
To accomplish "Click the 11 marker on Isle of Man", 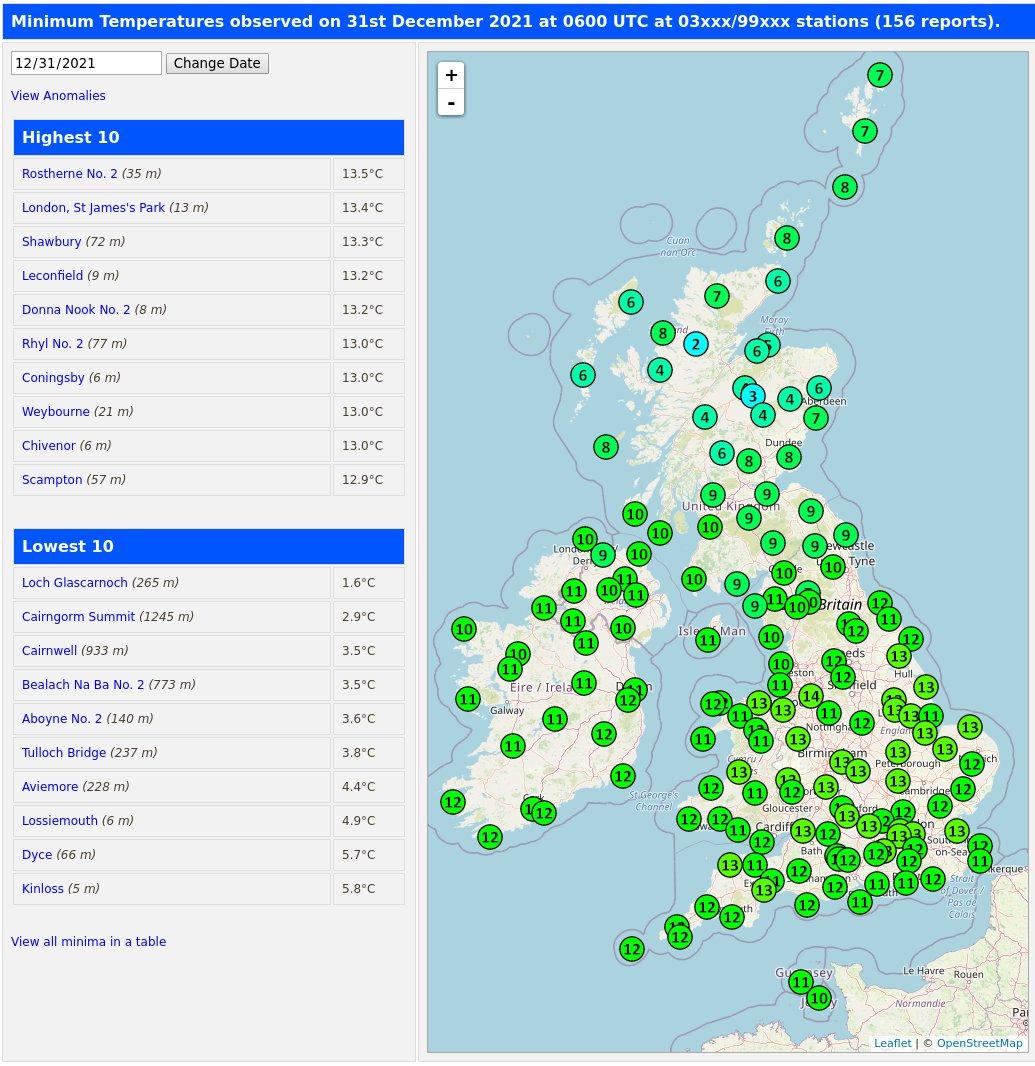I will (708, 640).
